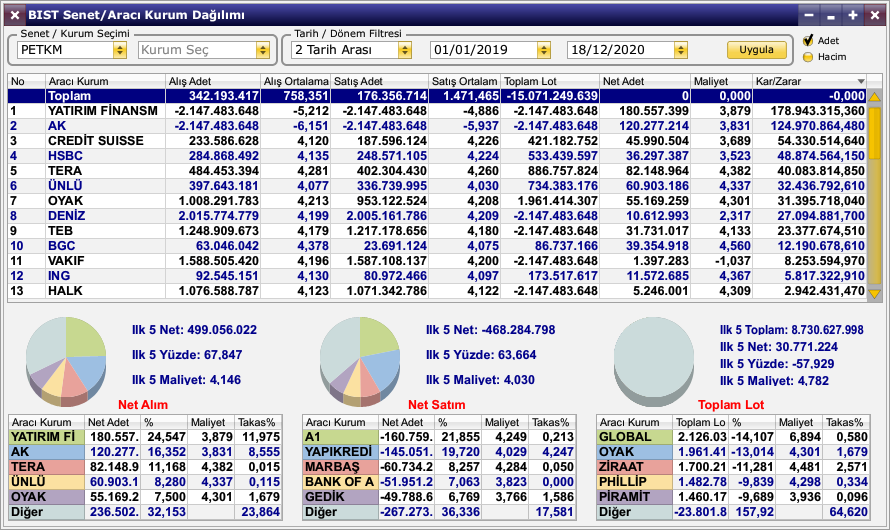This screenshot has height=530, width=890.
Task: Click the plus icon in title bar
Action: pyautogui.click(x=853, y=15)
